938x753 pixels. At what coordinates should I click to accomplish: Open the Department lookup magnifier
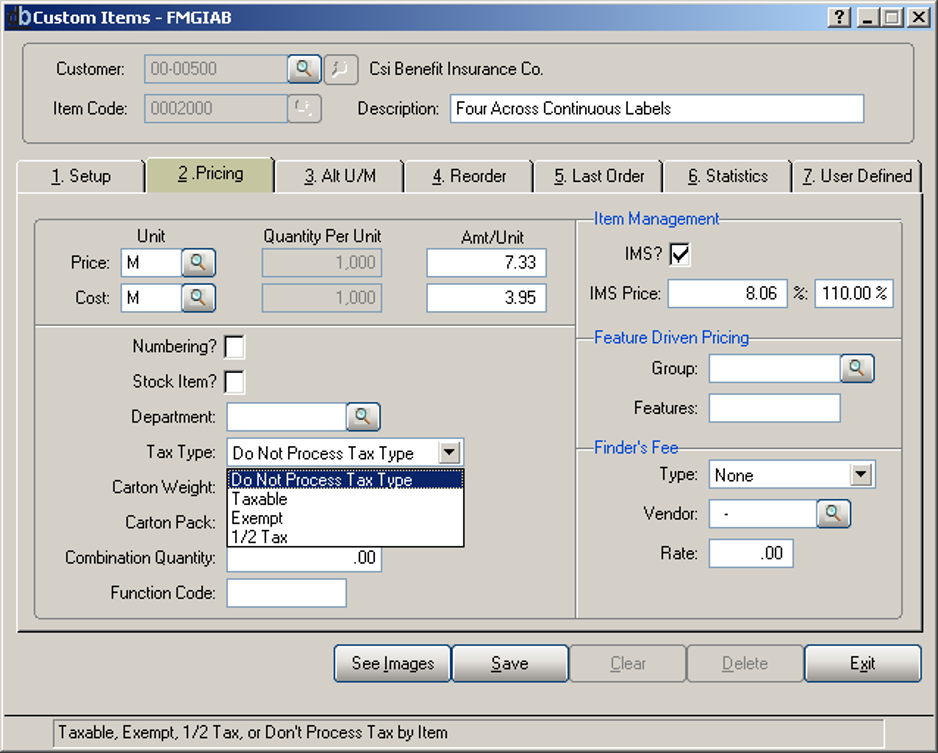(363, 416)
